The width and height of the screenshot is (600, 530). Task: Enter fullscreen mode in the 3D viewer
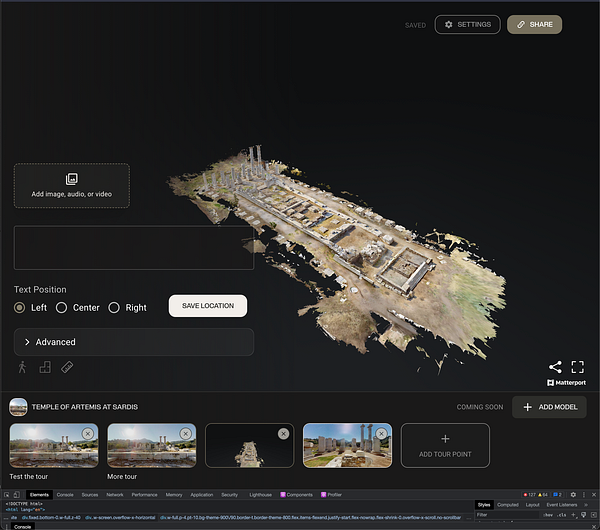click(577, 367)
